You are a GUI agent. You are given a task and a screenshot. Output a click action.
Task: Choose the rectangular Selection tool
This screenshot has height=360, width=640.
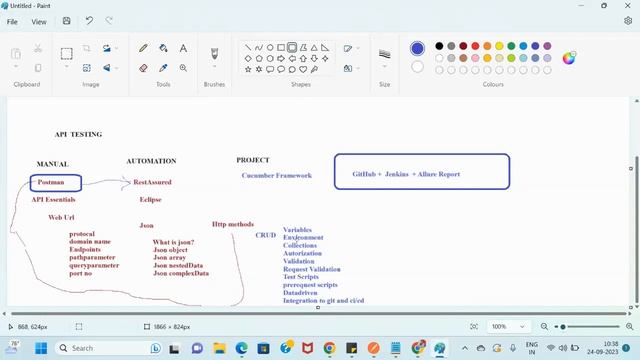(x=67, y=53)
